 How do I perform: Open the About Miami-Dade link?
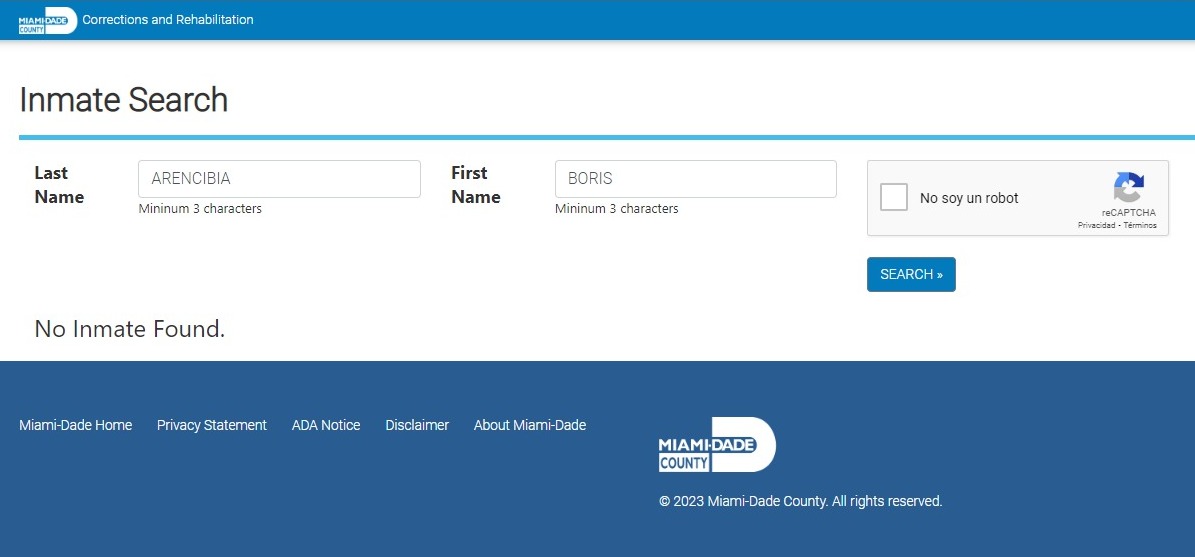(530, 425)
